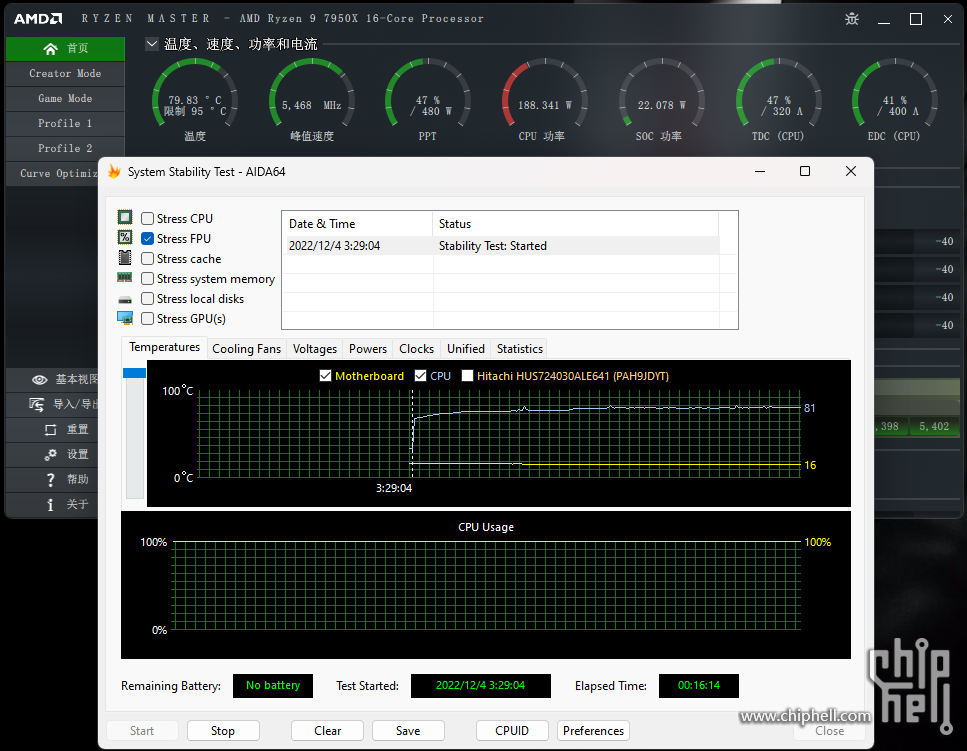
Task: Click the Date & Time column header
Action: coord(357,224)
